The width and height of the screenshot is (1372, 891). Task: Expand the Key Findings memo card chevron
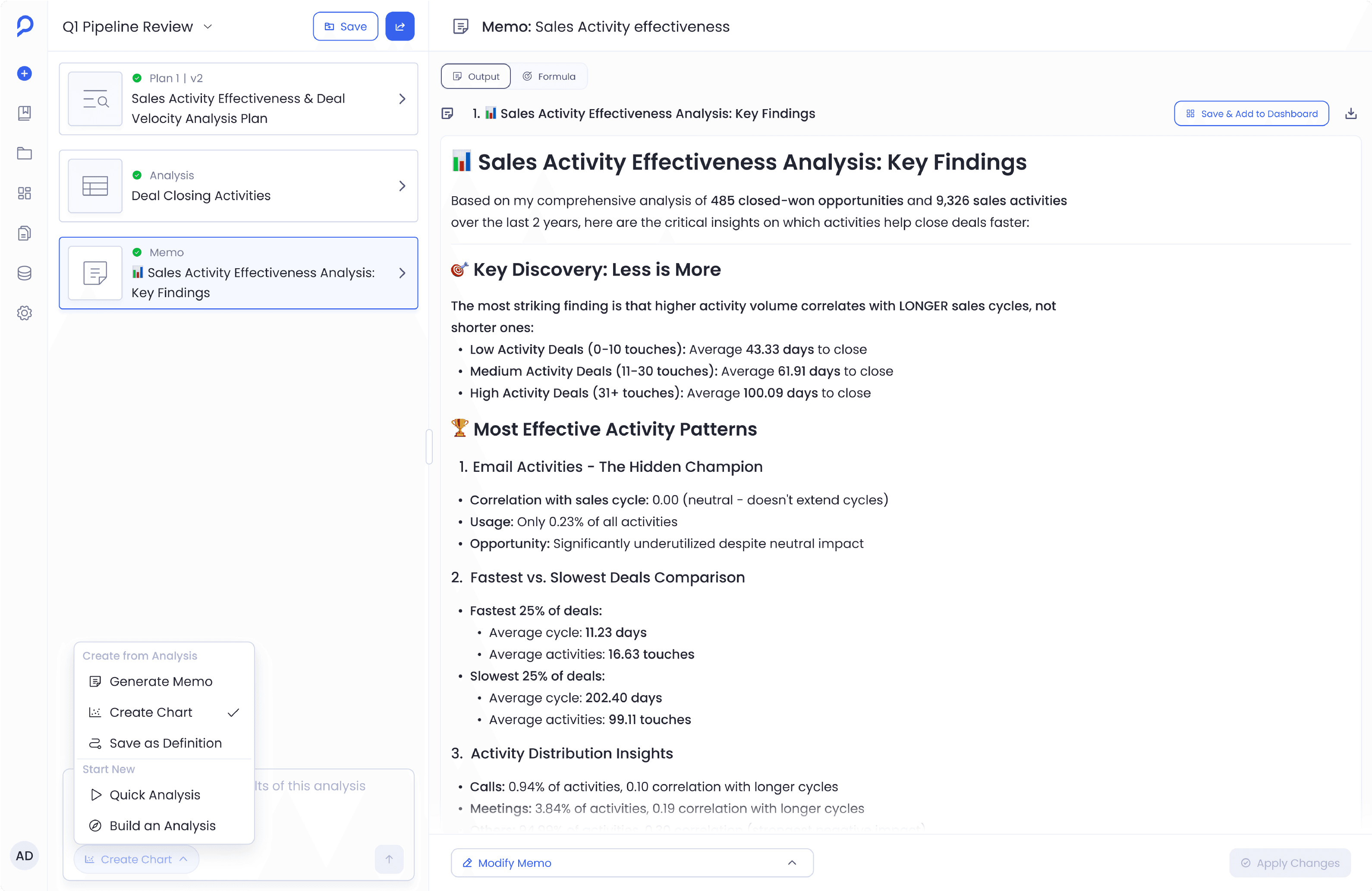(x=403, y=273)
